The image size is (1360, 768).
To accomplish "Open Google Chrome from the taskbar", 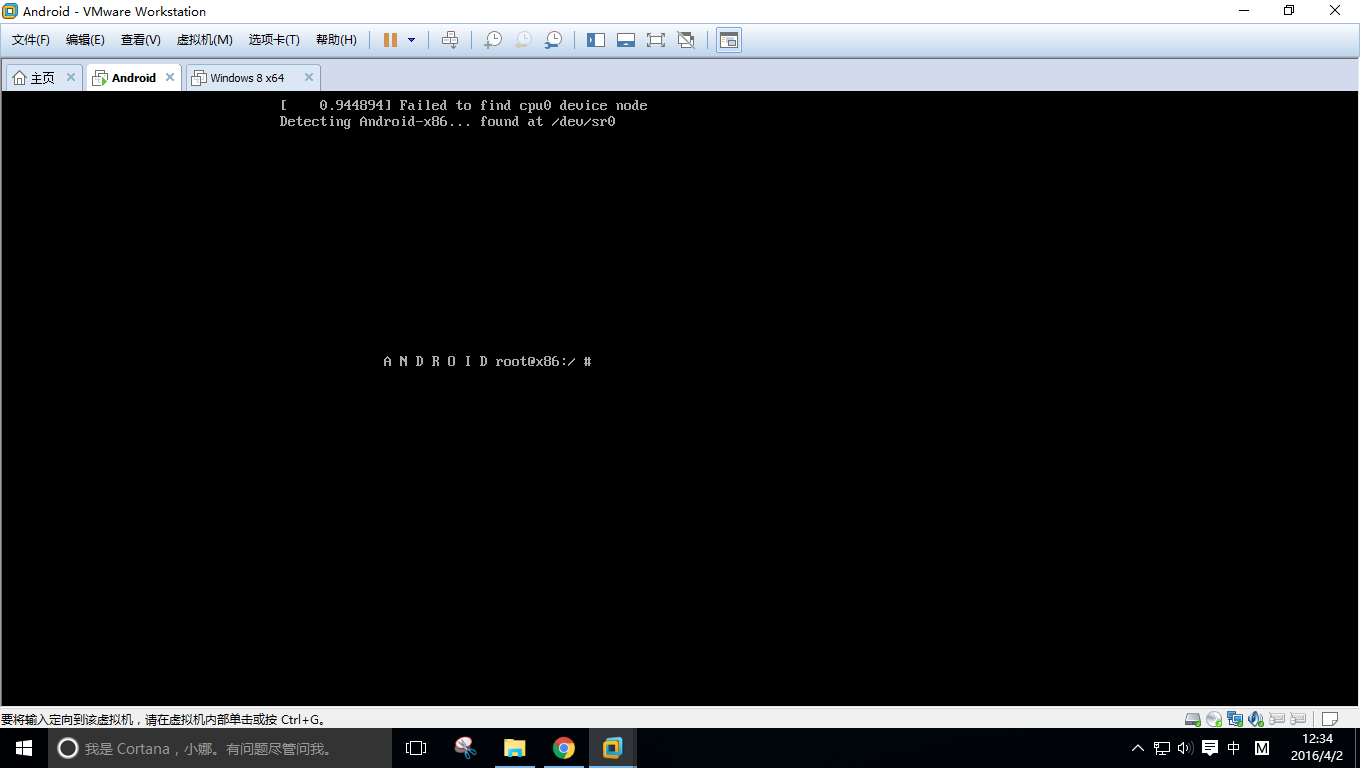I will click(x=564, y=748).
